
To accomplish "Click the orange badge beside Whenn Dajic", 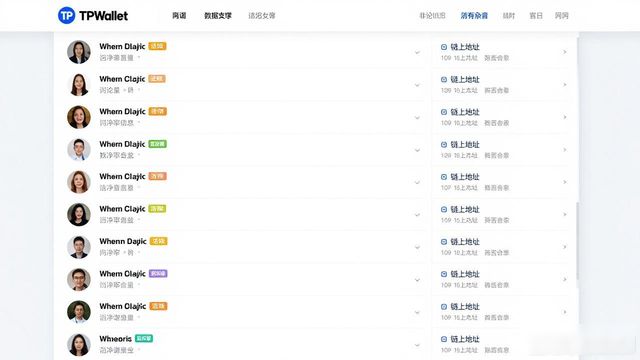I will (x=158, y=241).
